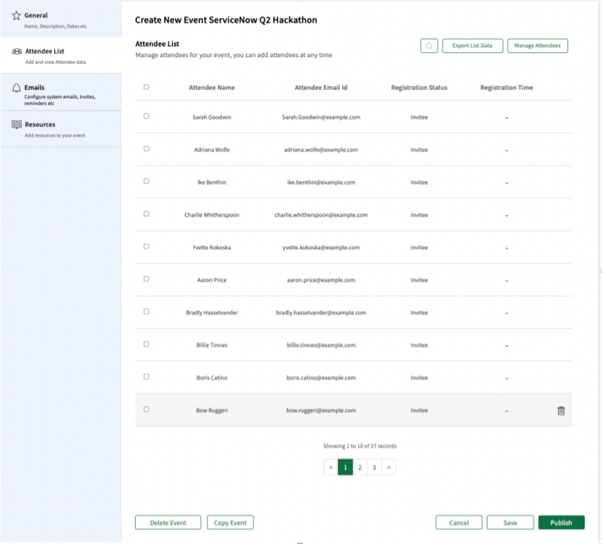Click the Copy Event button
The height and width of the screenshot is (544, 602).
click(230, 523)
